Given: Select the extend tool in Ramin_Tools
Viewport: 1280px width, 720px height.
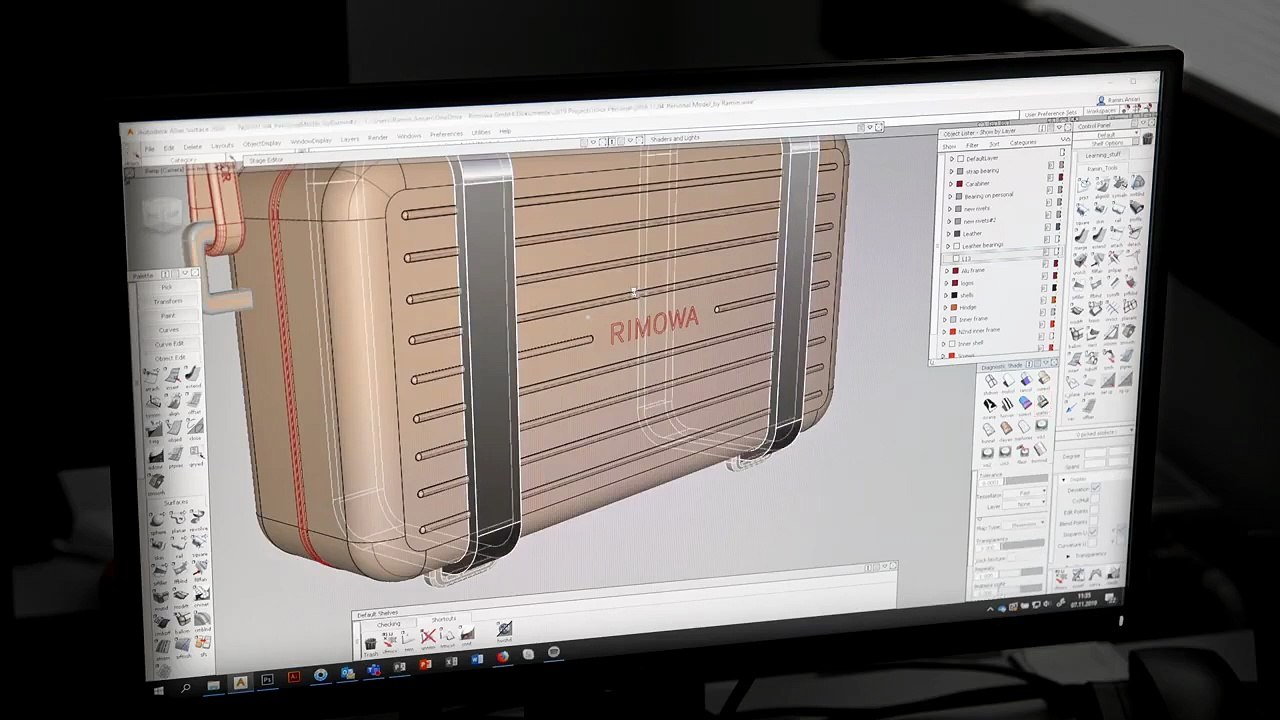Looking at the screenshot, I should point(1100,235).
